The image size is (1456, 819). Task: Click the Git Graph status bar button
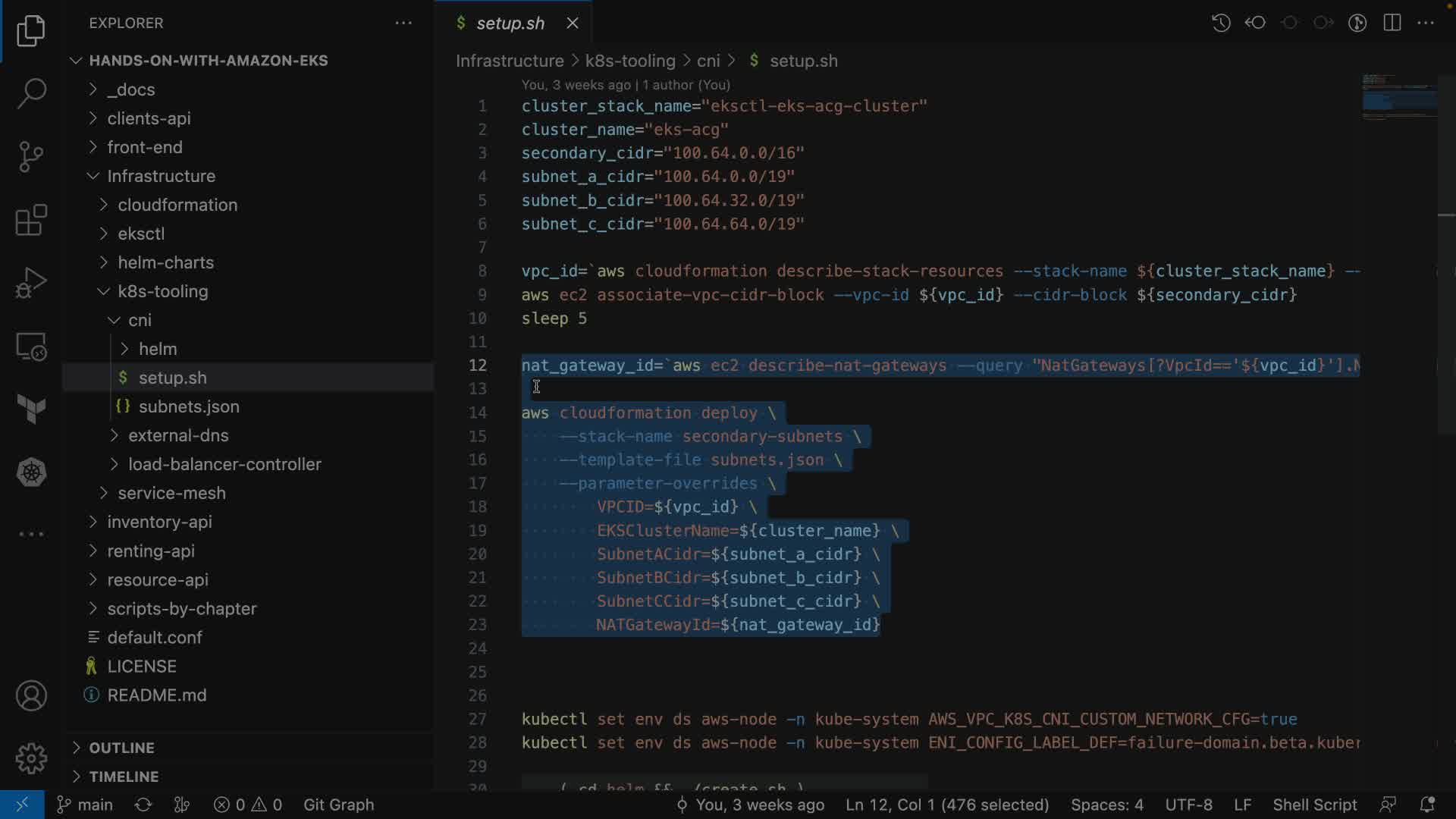click(x=338, y=805)
